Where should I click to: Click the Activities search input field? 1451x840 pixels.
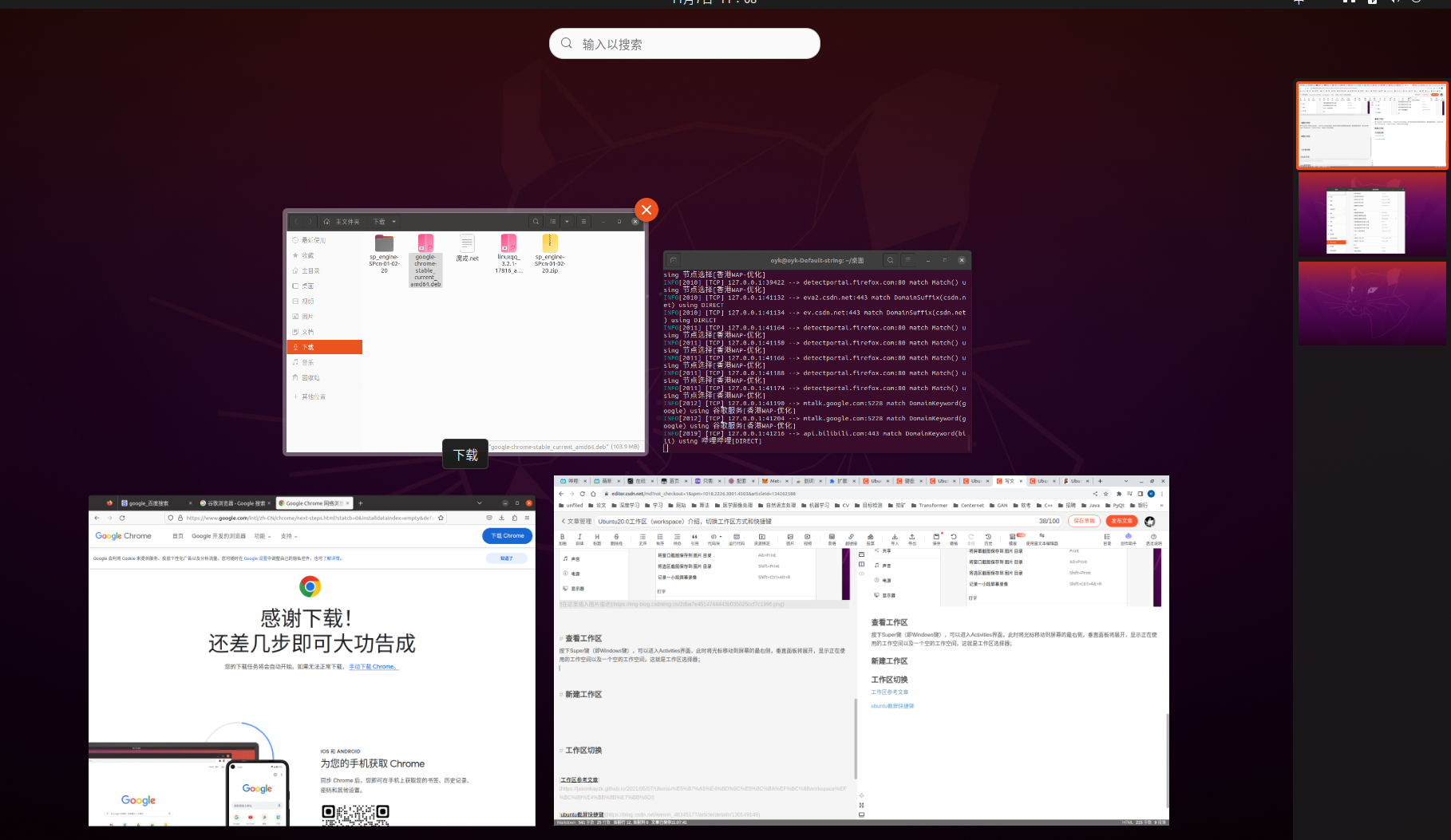[x=685, y=44]
